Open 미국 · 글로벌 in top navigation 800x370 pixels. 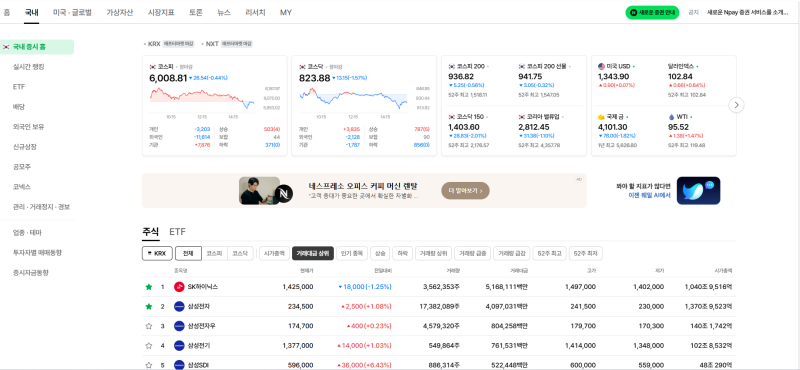click(x=72, y=13)
